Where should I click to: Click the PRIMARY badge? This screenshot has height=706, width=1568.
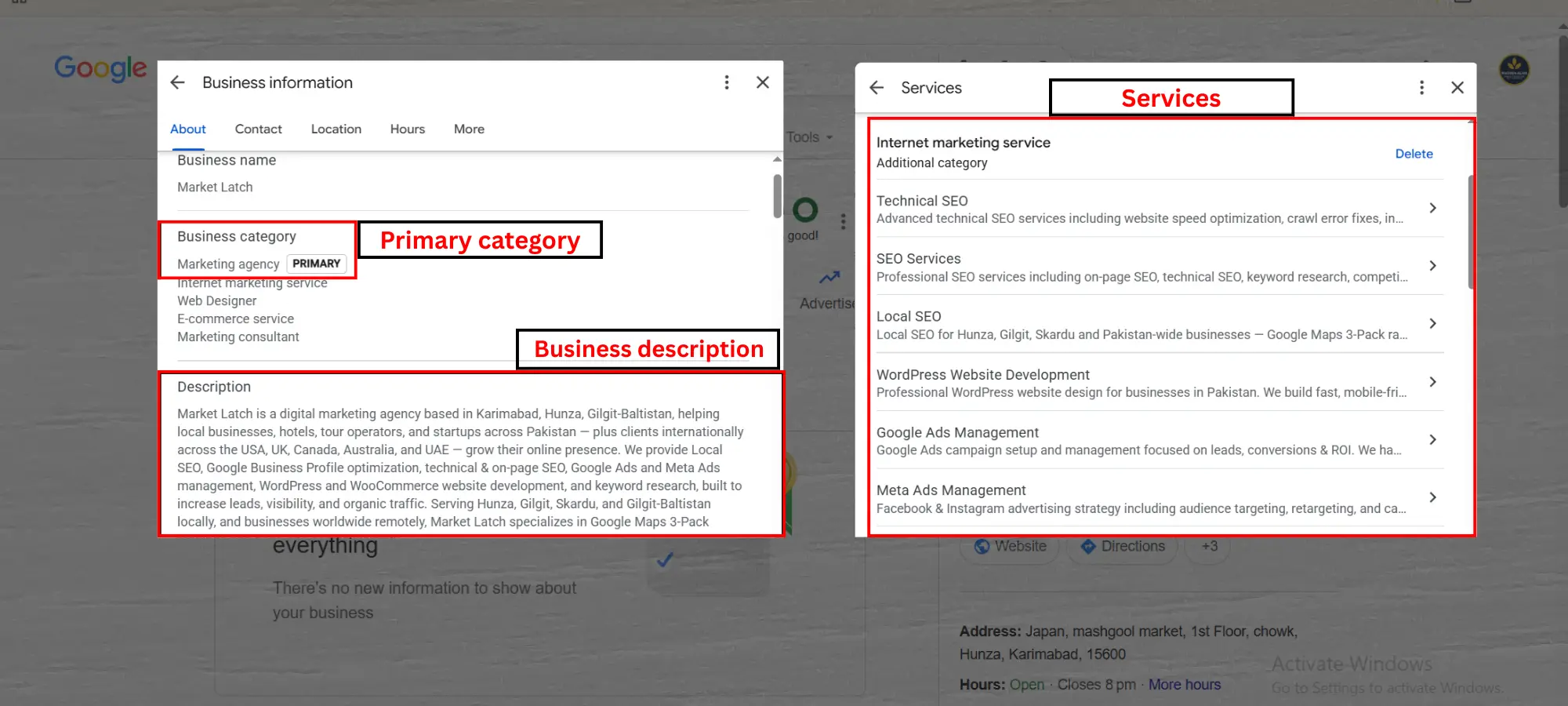pyautogui.click(x=317, y=264)
